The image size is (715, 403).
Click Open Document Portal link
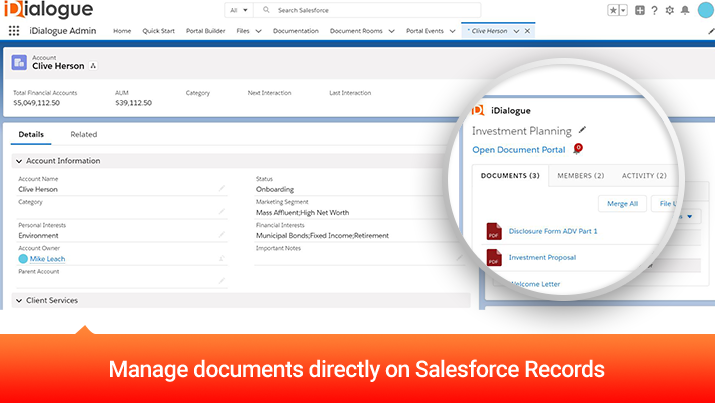518,150
